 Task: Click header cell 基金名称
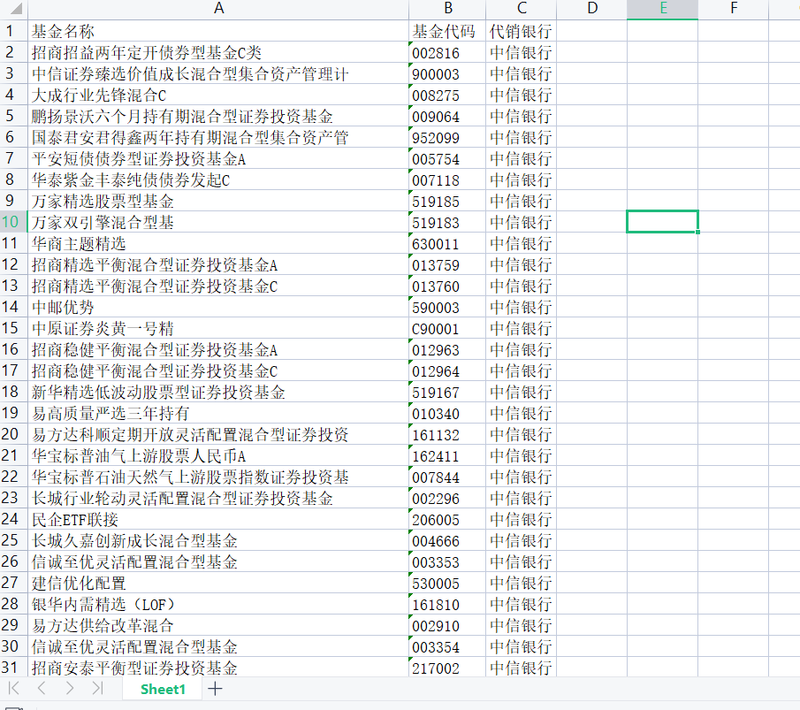pos(218,31)
